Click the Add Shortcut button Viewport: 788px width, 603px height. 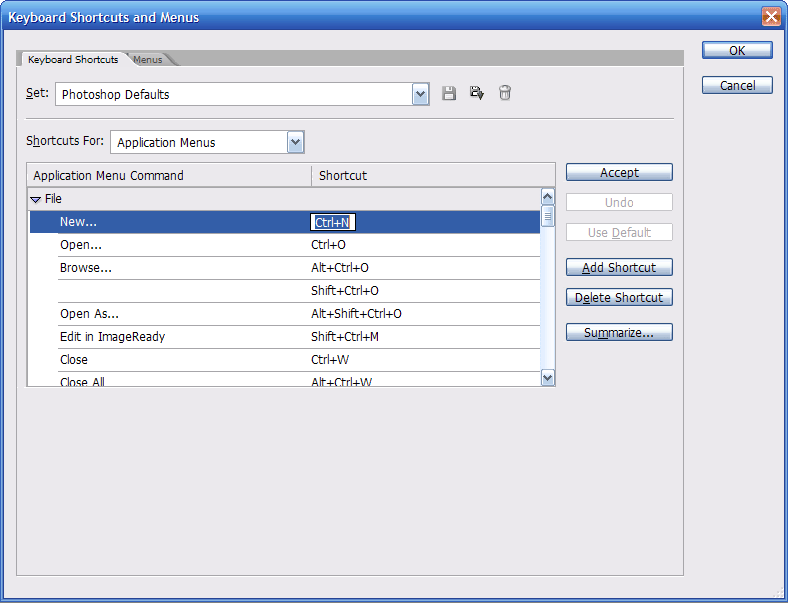[619, 268]
